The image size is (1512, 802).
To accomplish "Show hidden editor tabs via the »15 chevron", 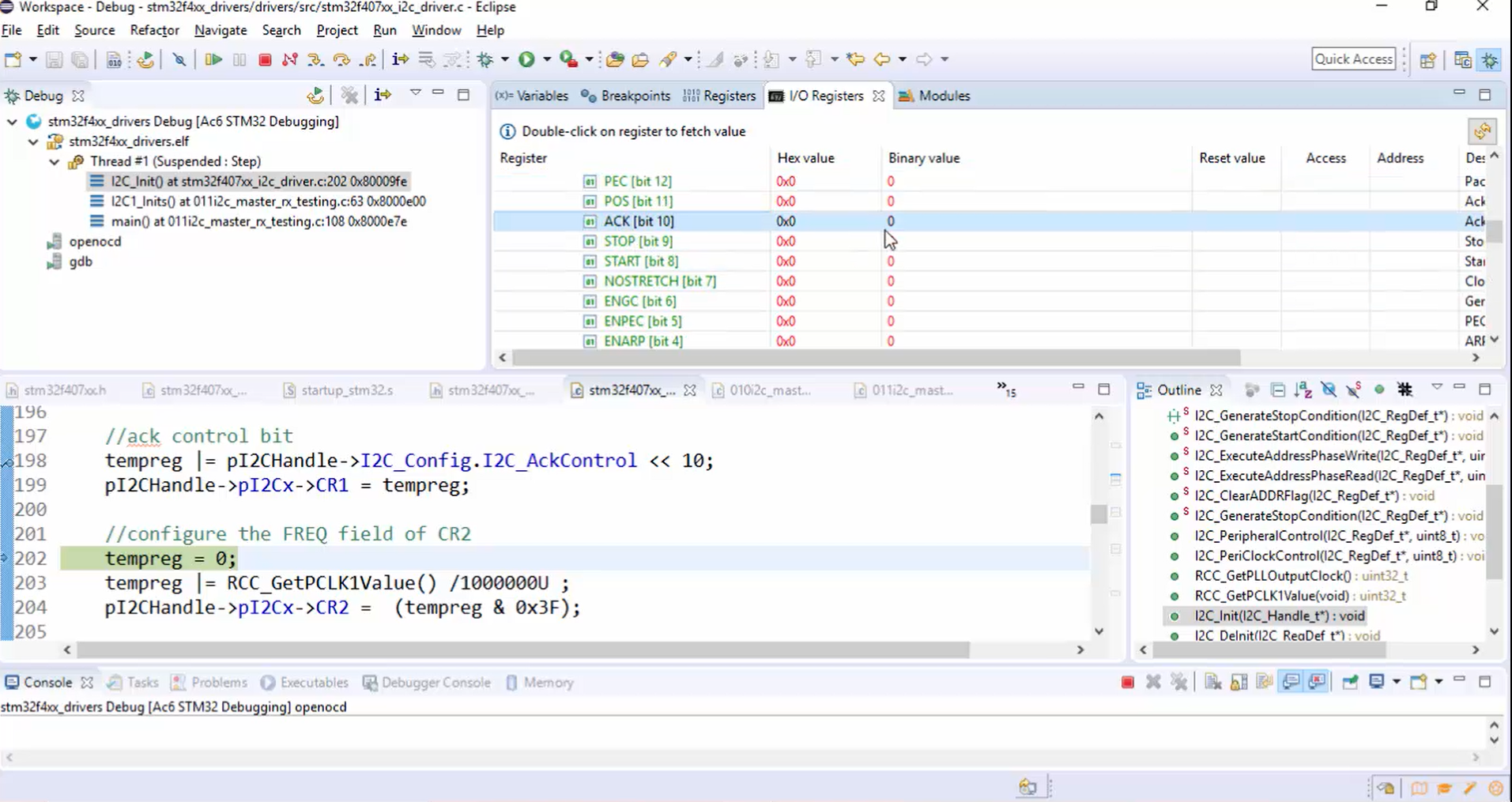I will pyautogui.click(x=1006, y=390).
